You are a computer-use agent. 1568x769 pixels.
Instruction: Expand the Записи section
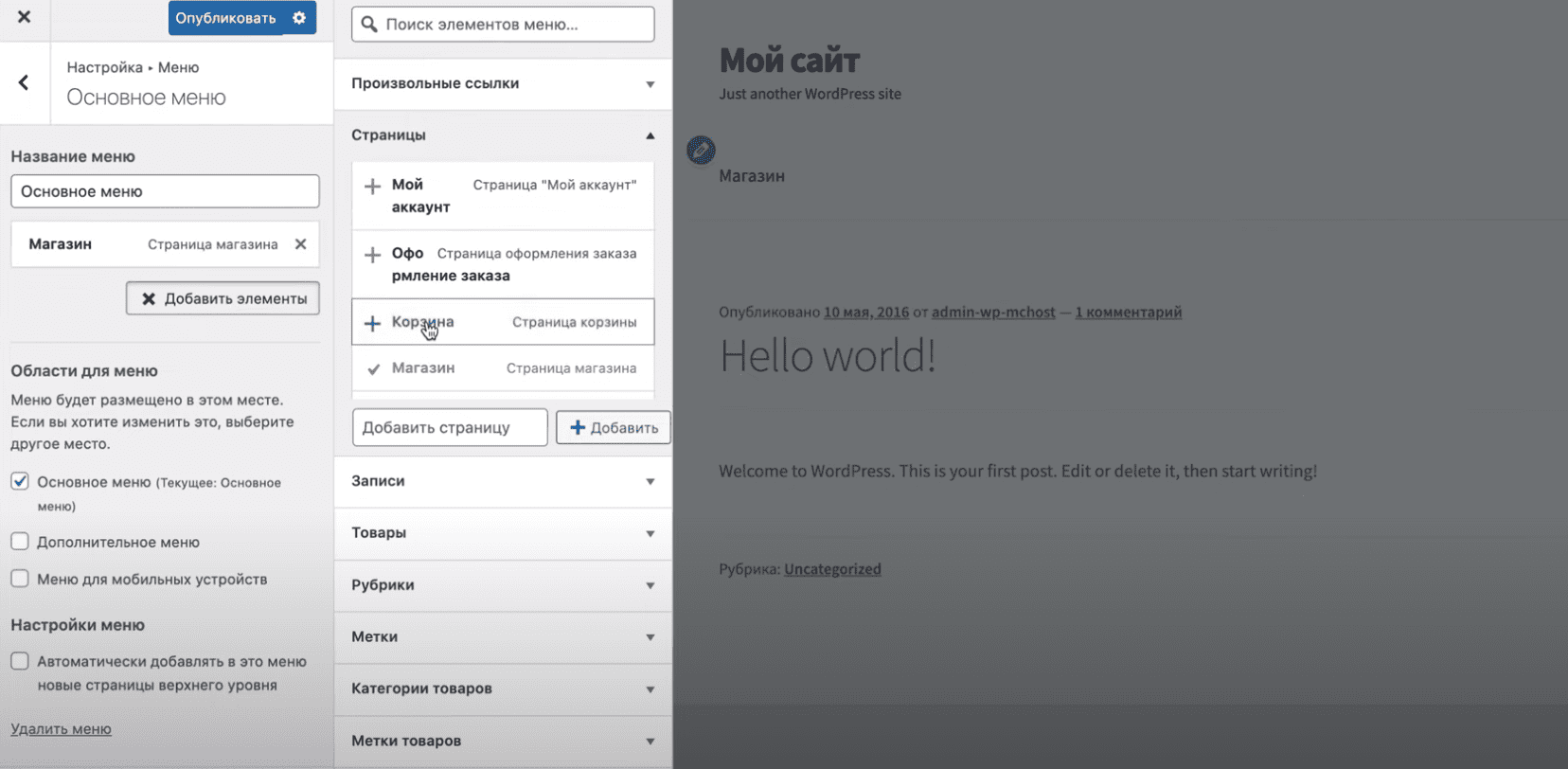[x=503, y=481]
